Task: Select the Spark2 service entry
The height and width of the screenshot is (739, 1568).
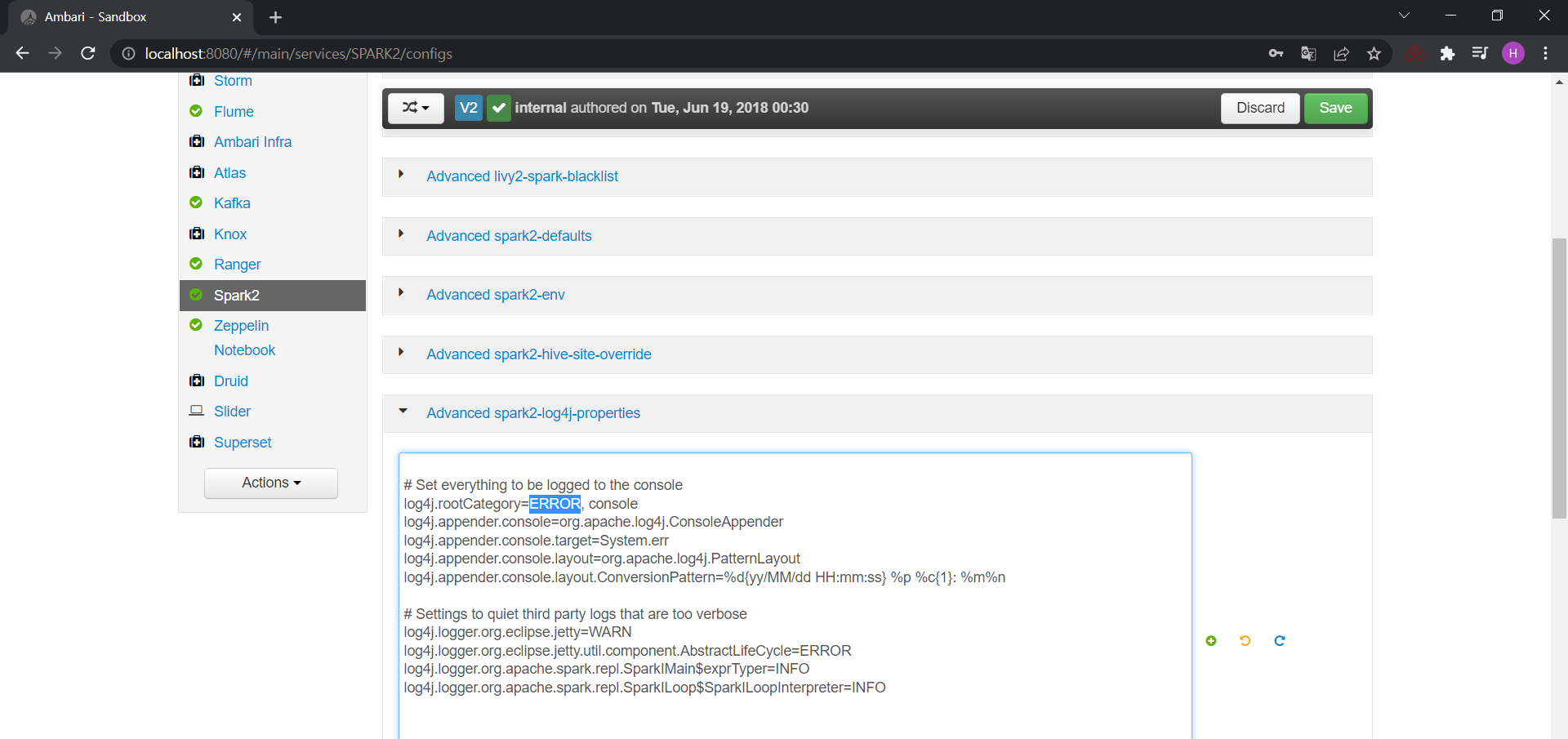Action: pyautogui.click(x=273, y=296)
